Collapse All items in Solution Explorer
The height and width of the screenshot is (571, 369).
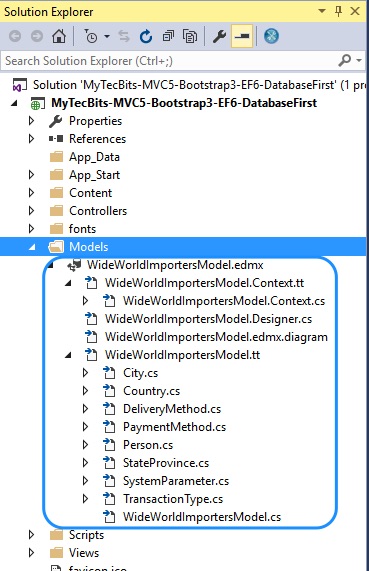point(168,36)
